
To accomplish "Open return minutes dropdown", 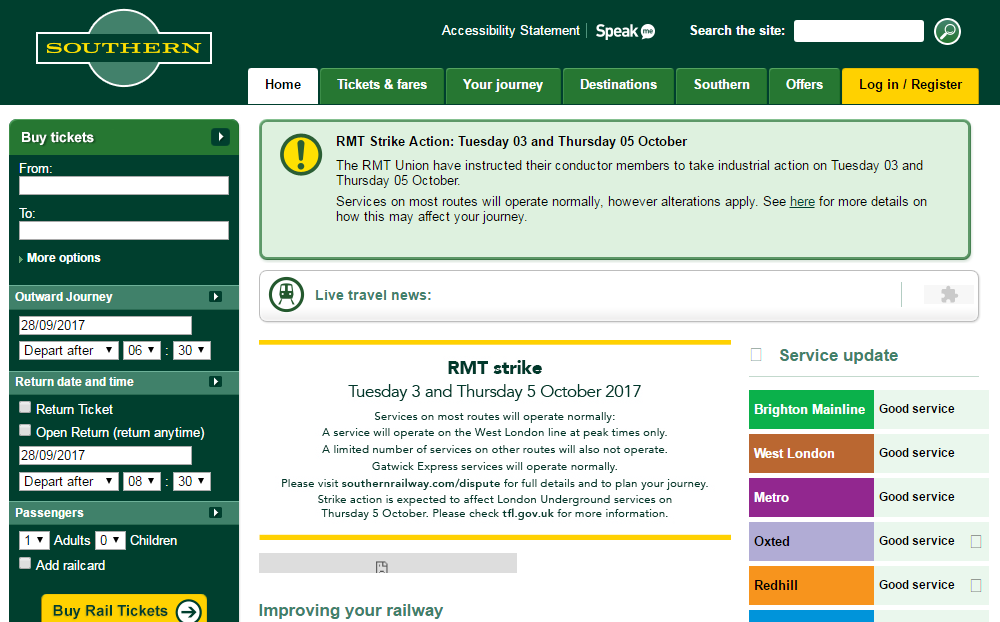I will 192,481.
